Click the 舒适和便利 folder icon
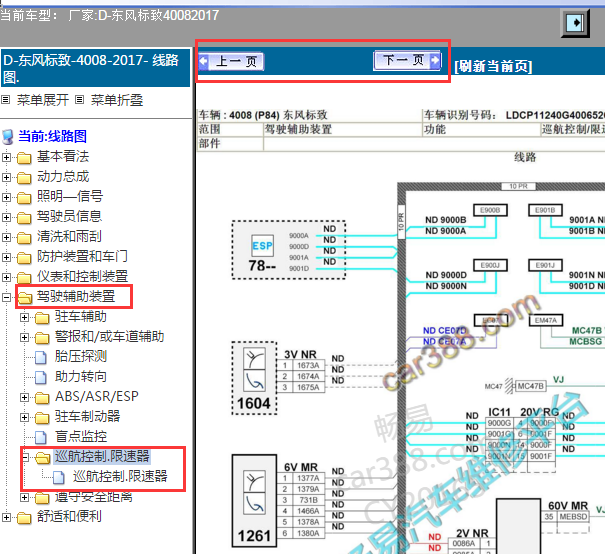 24,518
